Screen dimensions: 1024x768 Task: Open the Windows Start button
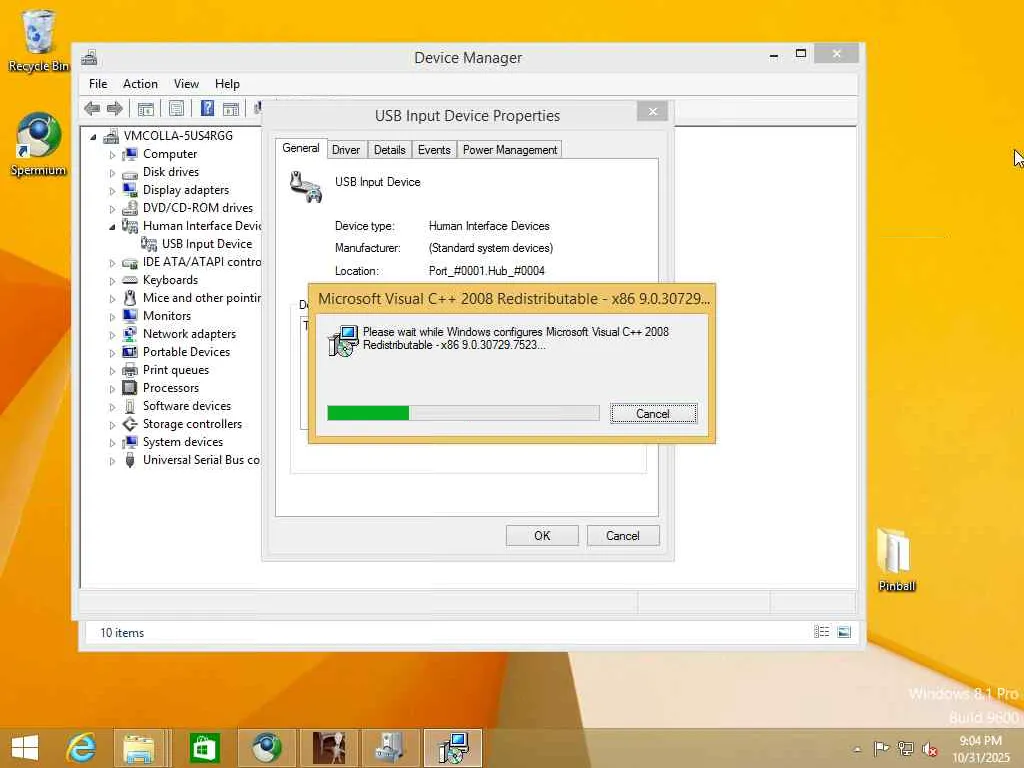25,748
